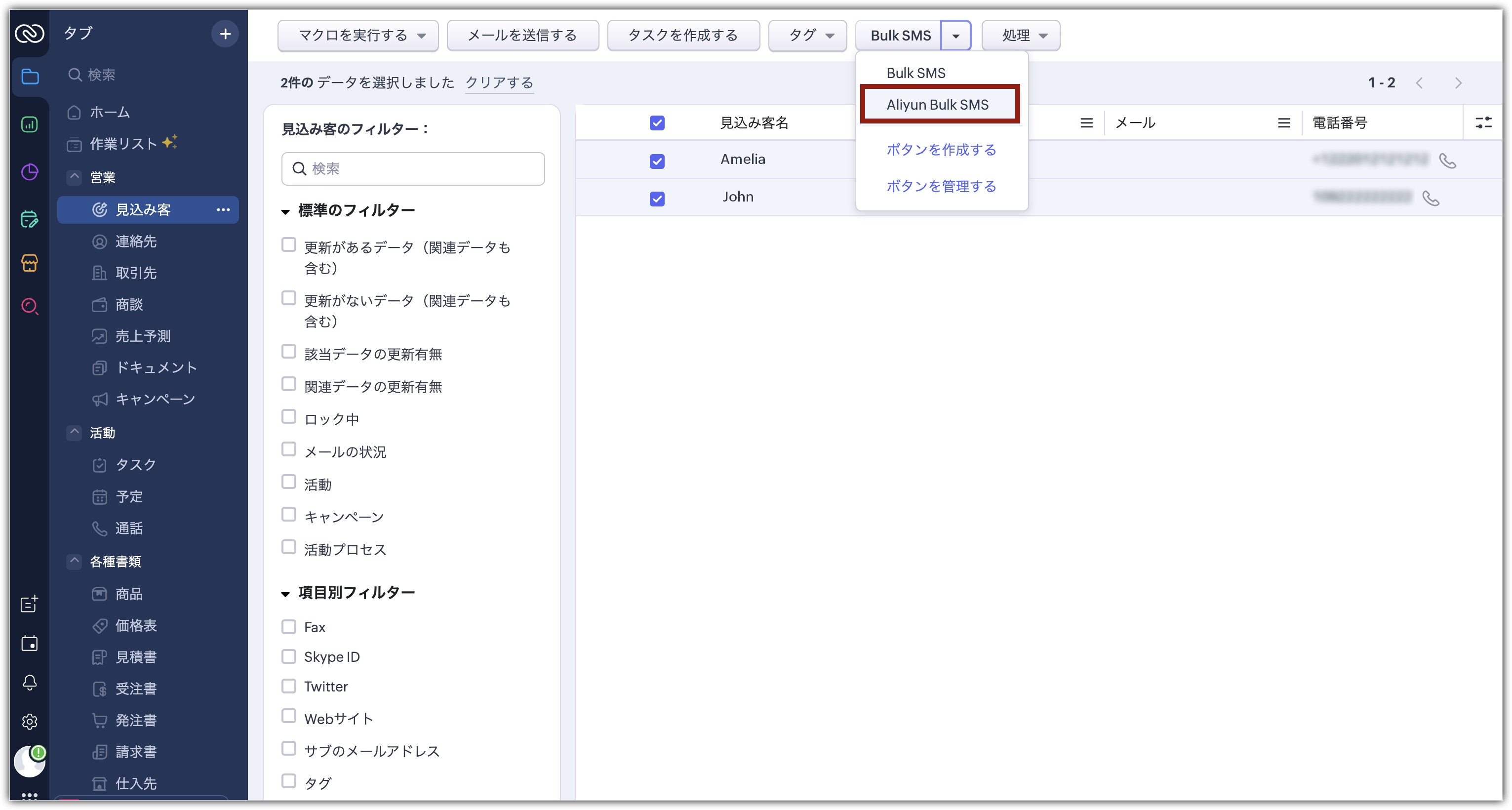
Task: Uncheck the checkbox for John's row
Action: [657, 199]
